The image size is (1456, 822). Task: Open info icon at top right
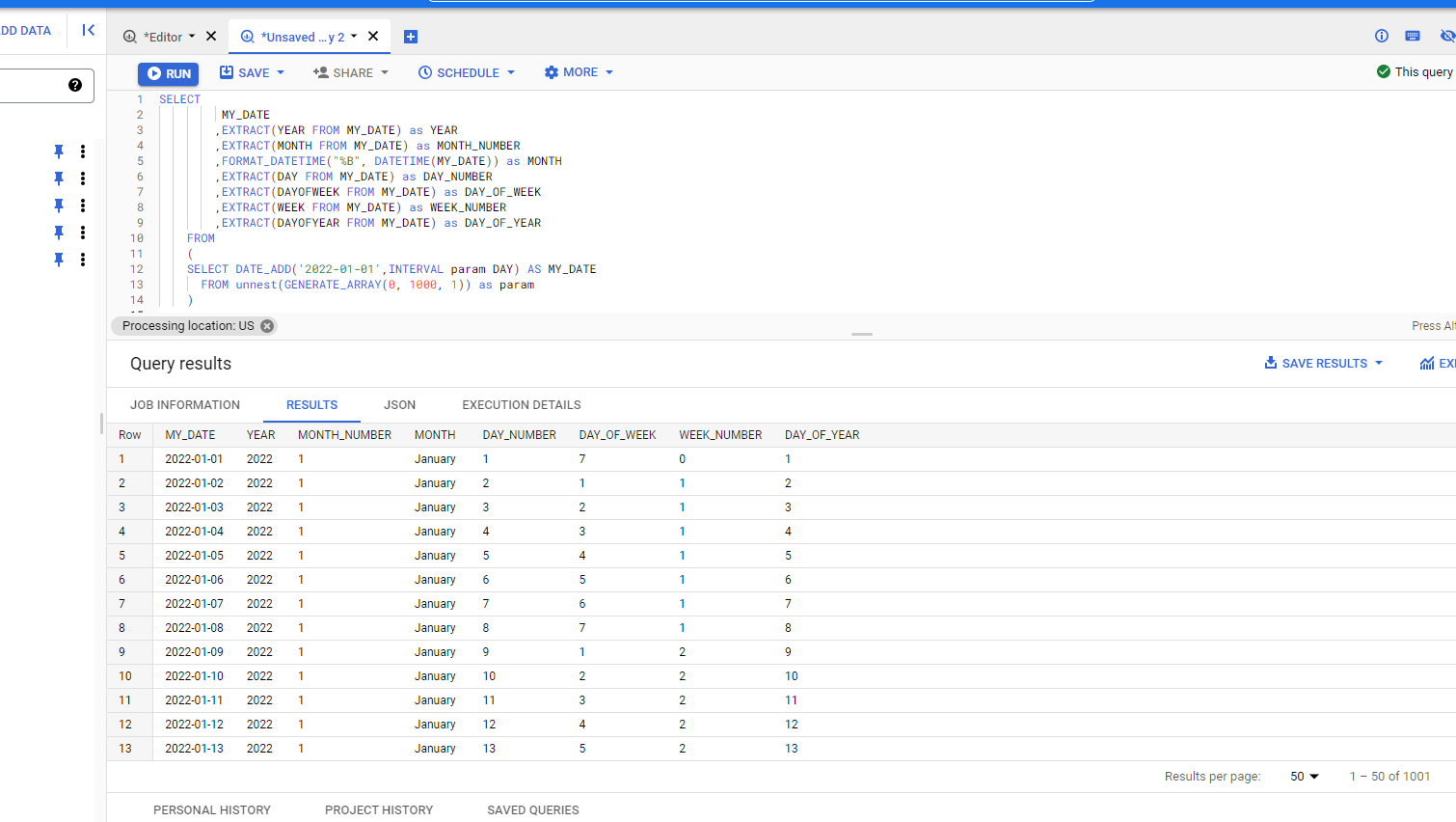[1382, 36]
